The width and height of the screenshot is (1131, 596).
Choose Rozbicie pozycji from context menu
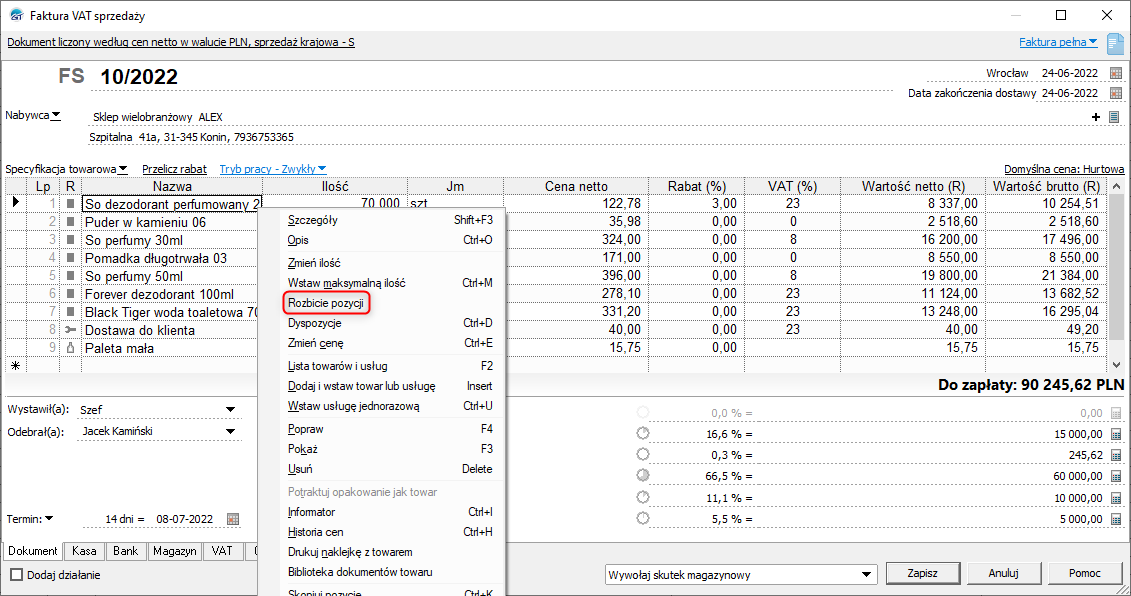click(325, 302)
